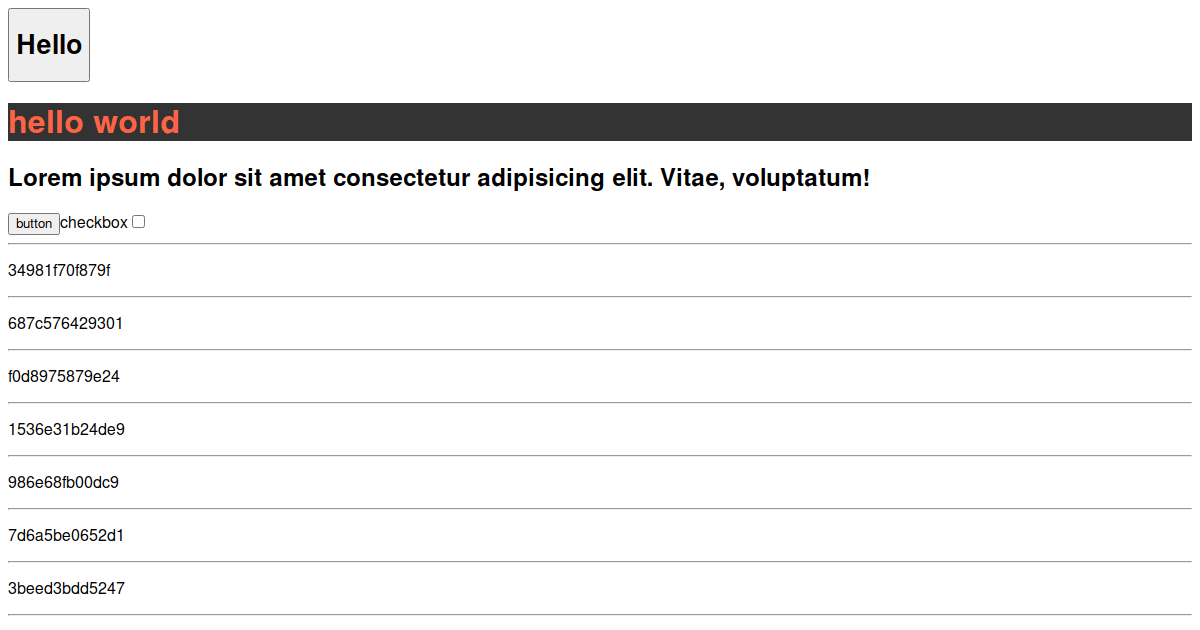Screen dimensions: 1200x630
Task: Choose the 3beed3bdd5247 list entry
Action: pos(66,589)
